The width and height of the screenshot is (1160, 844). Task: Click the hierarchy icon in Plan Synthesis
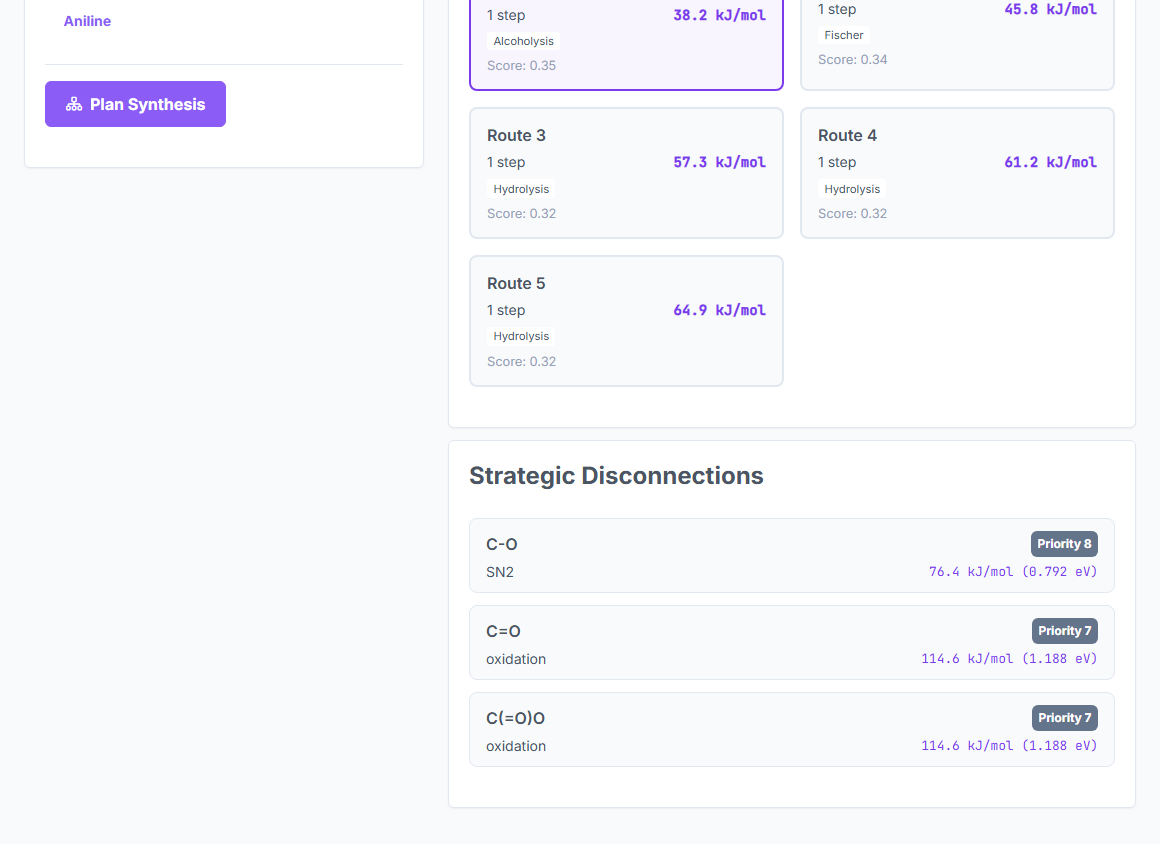pyautogui.click(x=74, y=104)
